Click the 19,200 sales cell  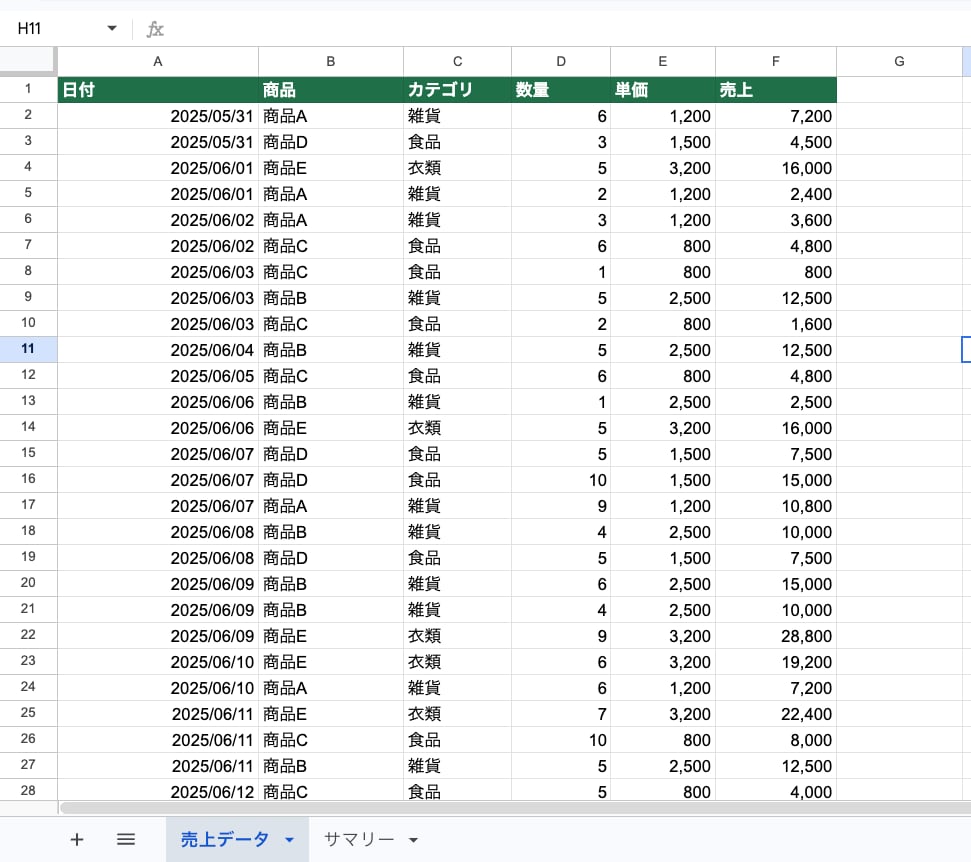(776, 662)
